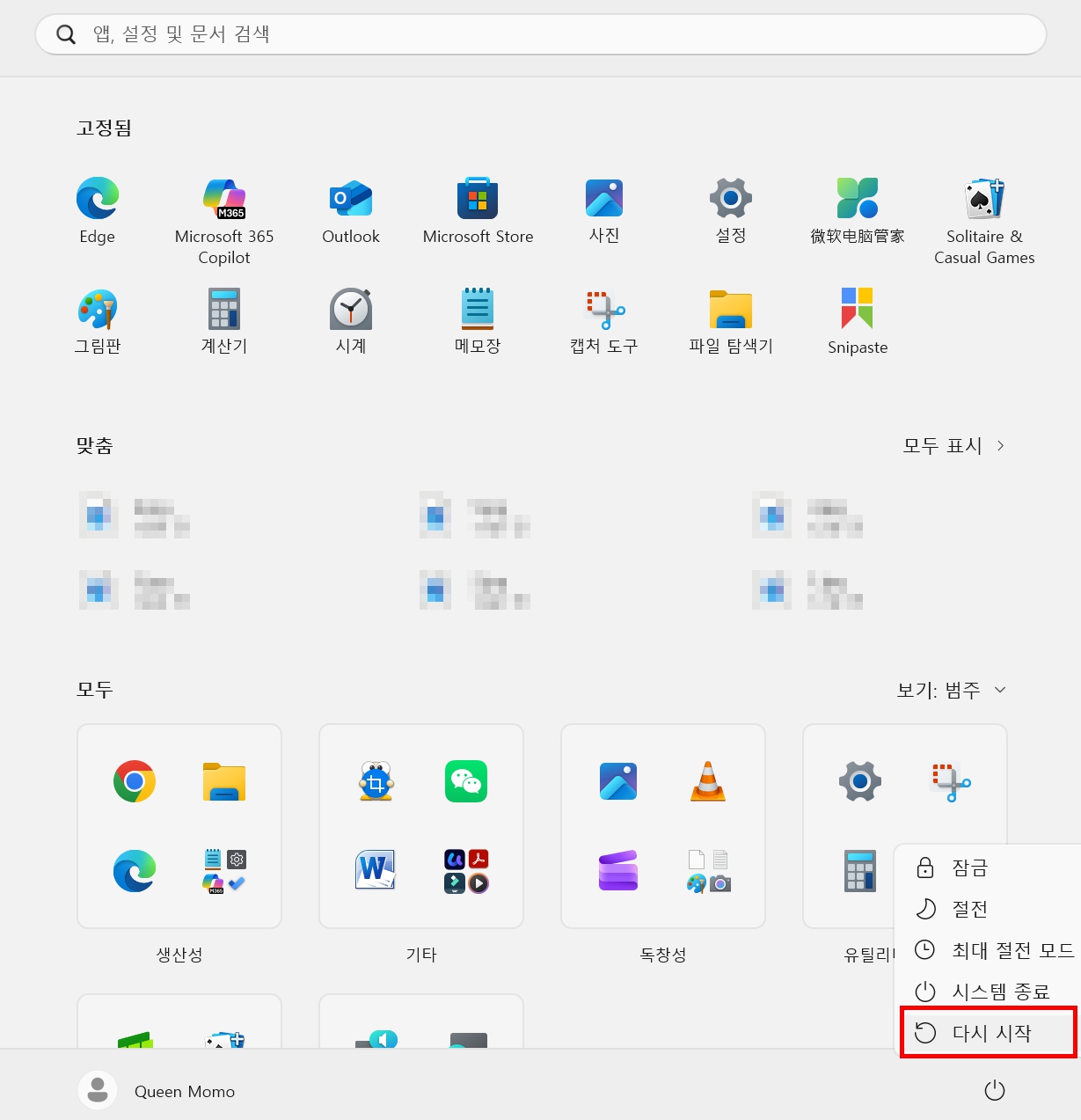Launch 메모장 (Notepad) from pinned apps
The image size is (1081, 1120).
tap(478, 321)
